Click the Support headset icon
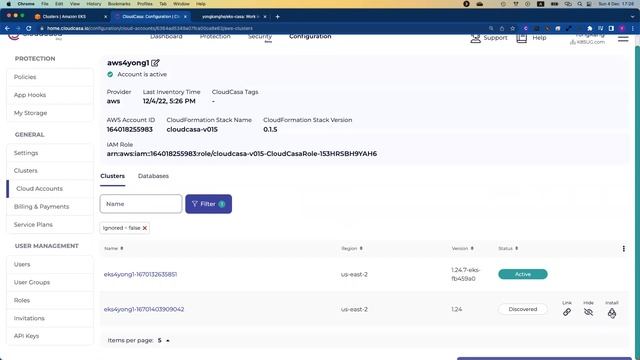640x360 pixels. click(x=475, y=38)
